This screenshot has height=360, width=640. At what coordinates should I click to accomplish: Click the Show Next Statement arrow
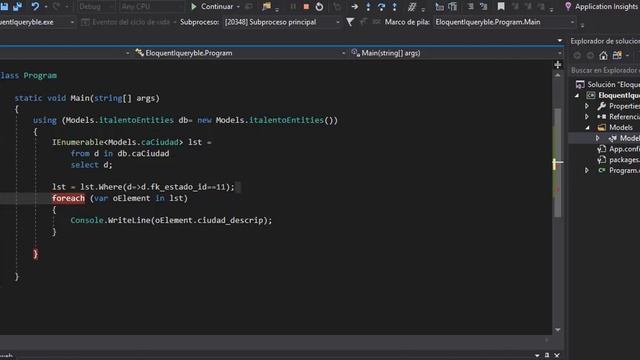click(x=354, y=7)
